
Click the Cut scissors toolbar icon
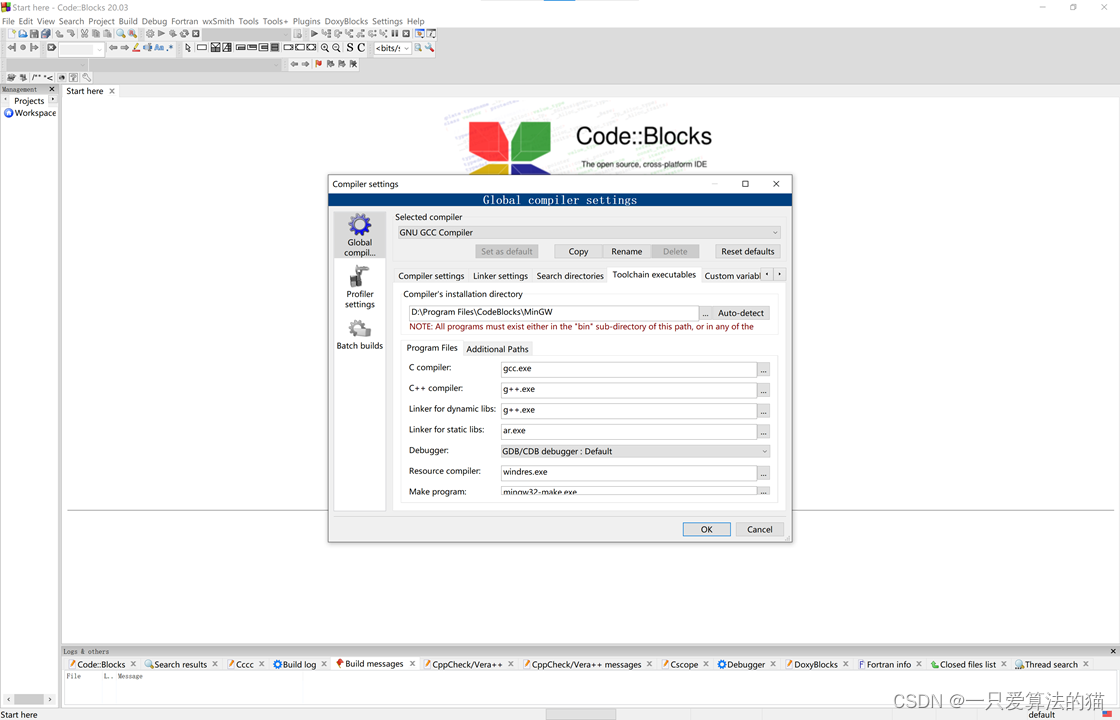[x=84, y=34]
